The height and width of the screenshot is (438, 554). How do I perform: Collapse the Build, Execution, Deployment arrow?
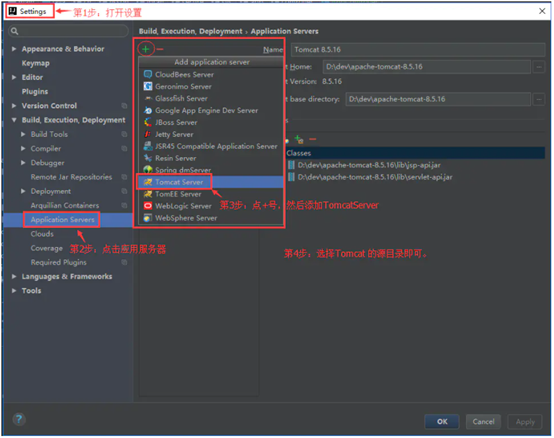click(14, 120)
